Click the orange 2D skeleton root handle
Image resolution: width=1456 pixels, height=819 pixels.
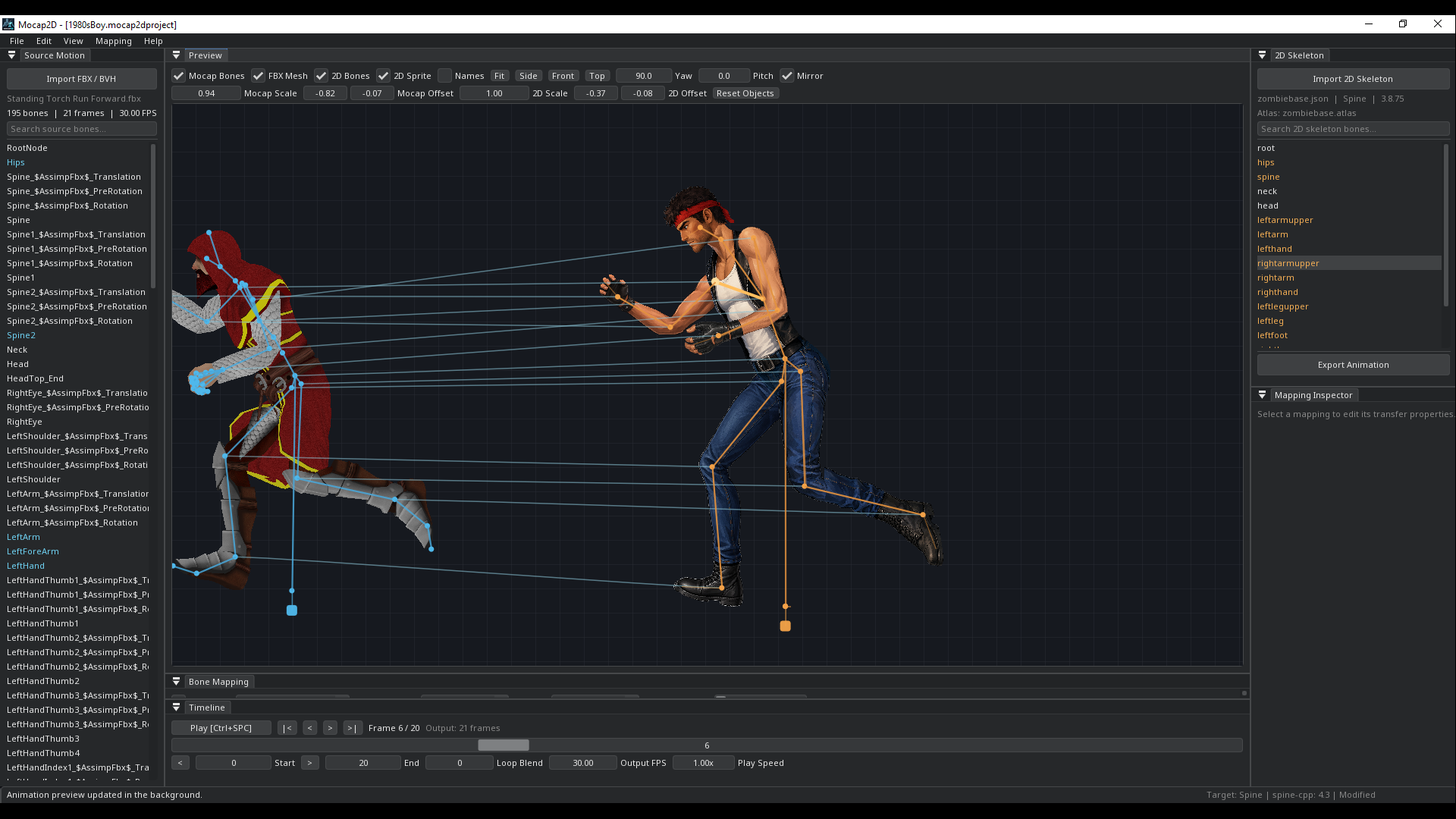786,626
